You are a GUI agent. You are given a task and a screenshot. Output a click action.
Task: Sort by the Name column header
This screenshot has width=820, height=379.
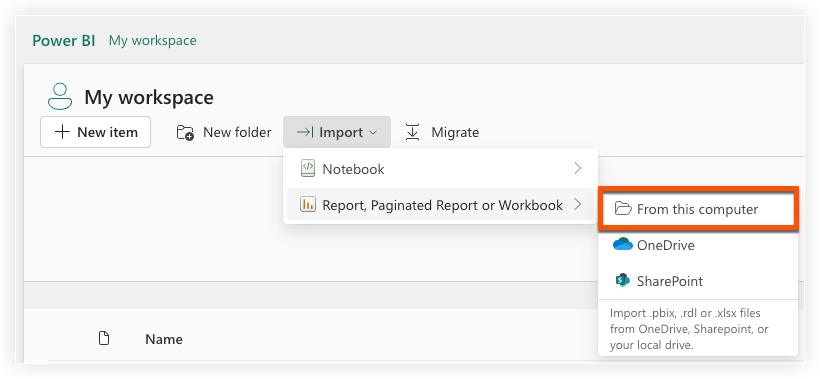(x=164, y=339)
